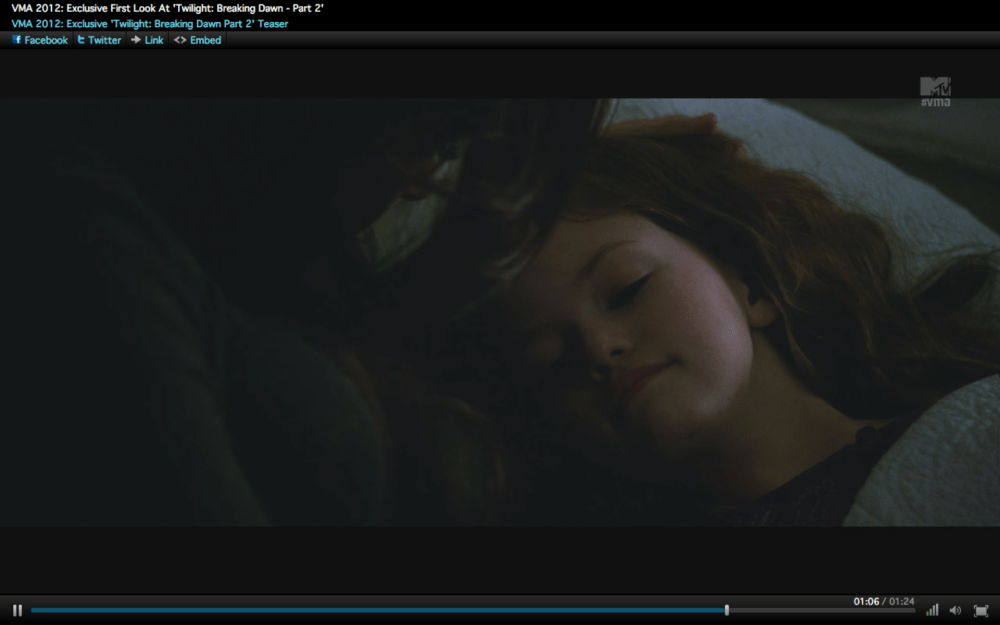Click the MTV logo watermark
This screenshot has height=625, width=1000.
coord(935,86)
